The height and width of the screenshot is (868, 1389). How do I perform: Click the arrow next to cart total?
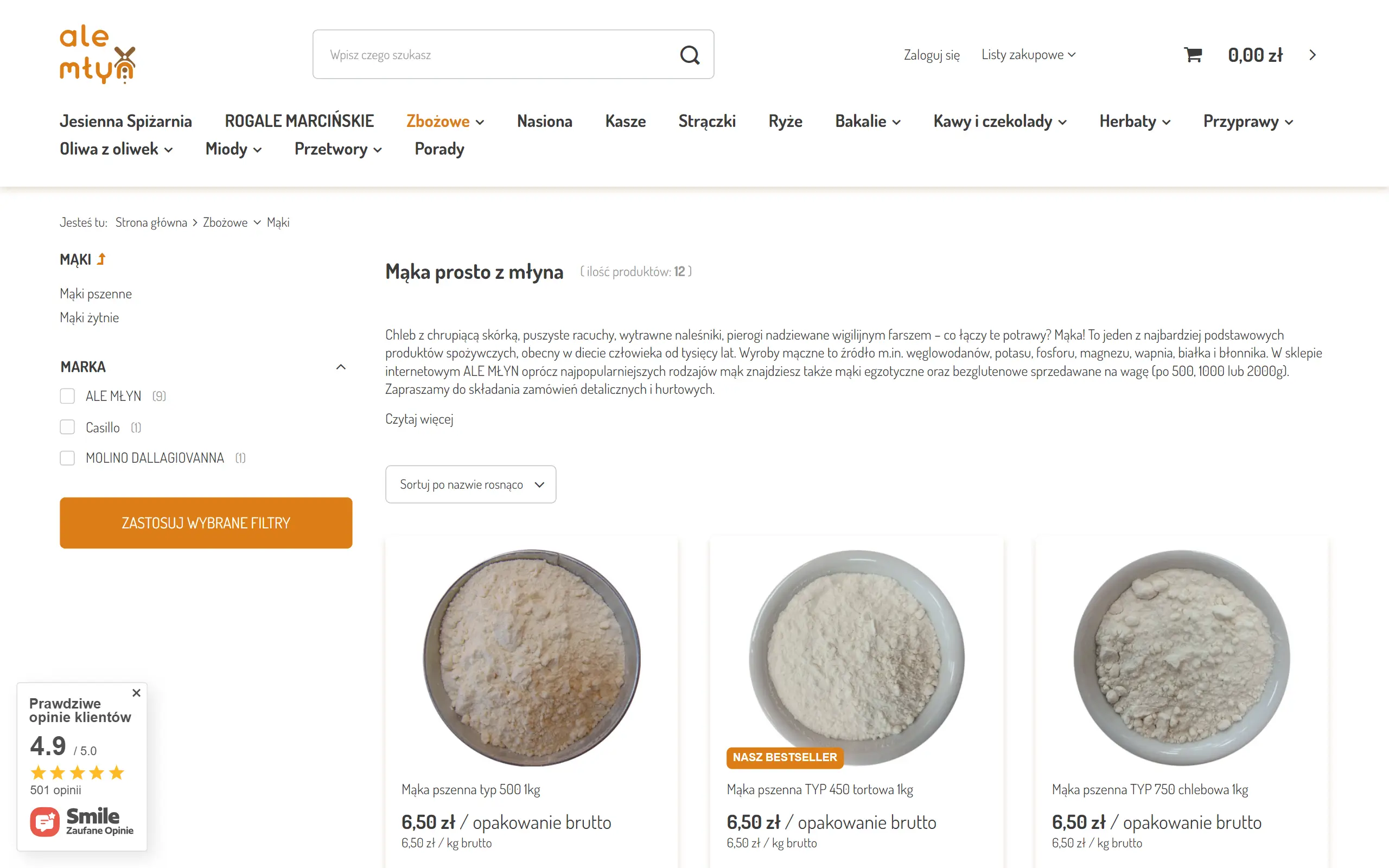coord(1312,55)
